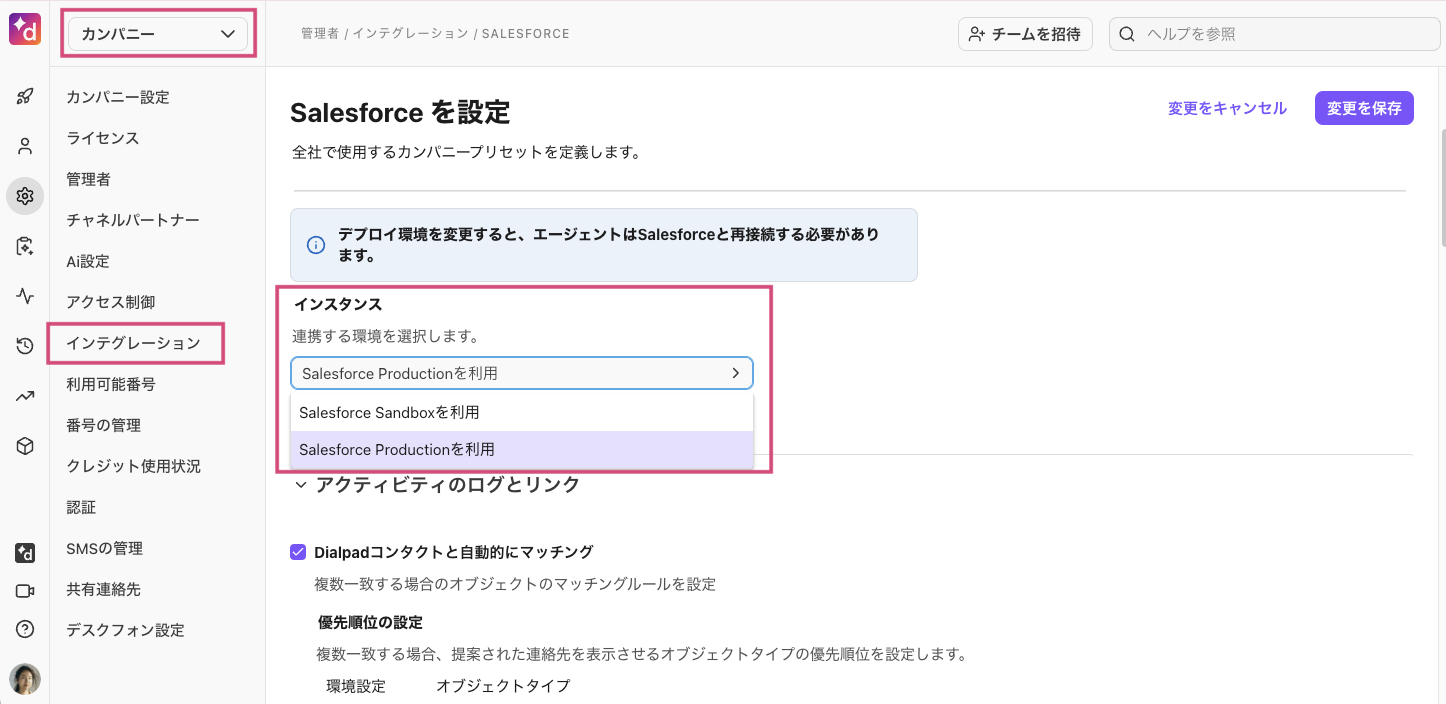
Task: Choose Salesforce Productionを利用 in list
Action: [522, 450]
